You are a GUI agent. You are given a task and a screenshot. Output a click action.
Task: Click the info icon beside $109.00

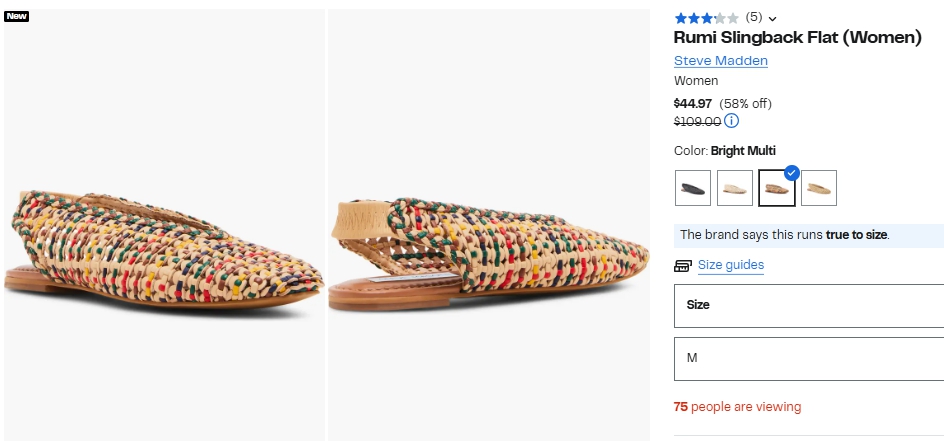[x=731, y=121]
